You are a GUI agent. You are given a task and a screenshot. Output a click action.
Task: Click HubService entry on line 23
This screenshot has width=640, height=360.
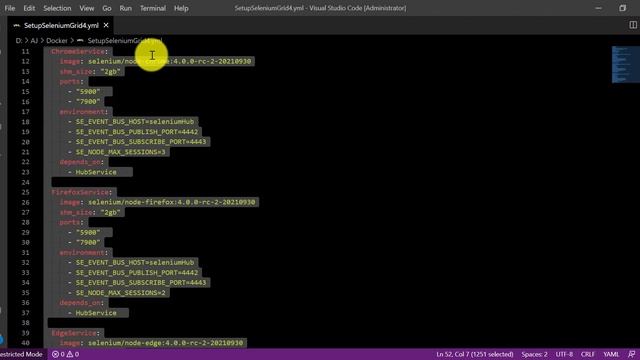coord(96,172)
